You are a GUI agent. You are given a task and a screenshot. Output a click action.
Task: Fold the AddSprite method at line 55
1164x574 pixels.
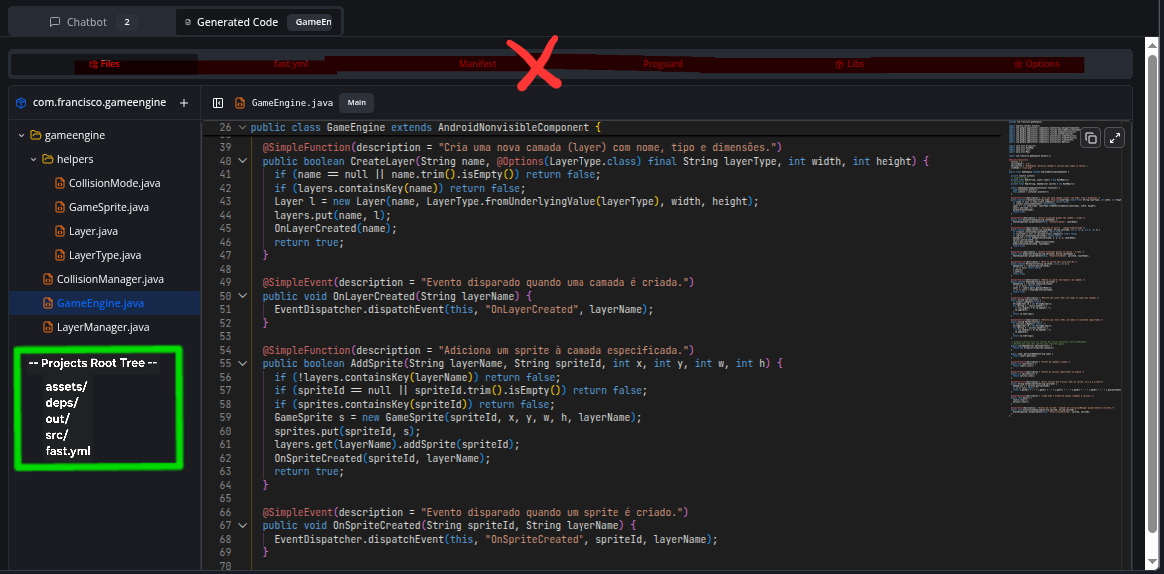click(x=242, y=364)
